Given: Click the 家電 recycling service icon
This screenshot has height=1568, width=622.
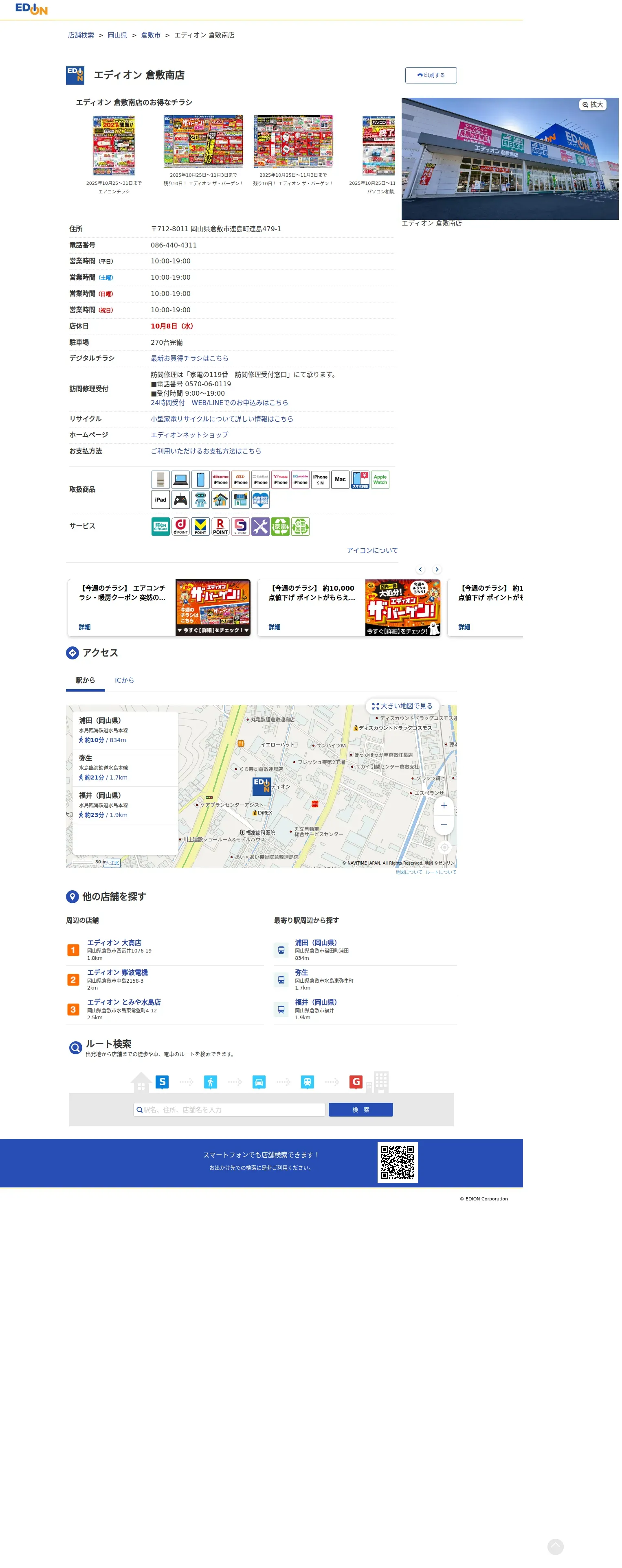Looking at the screenshot, I should click(280, 526).
